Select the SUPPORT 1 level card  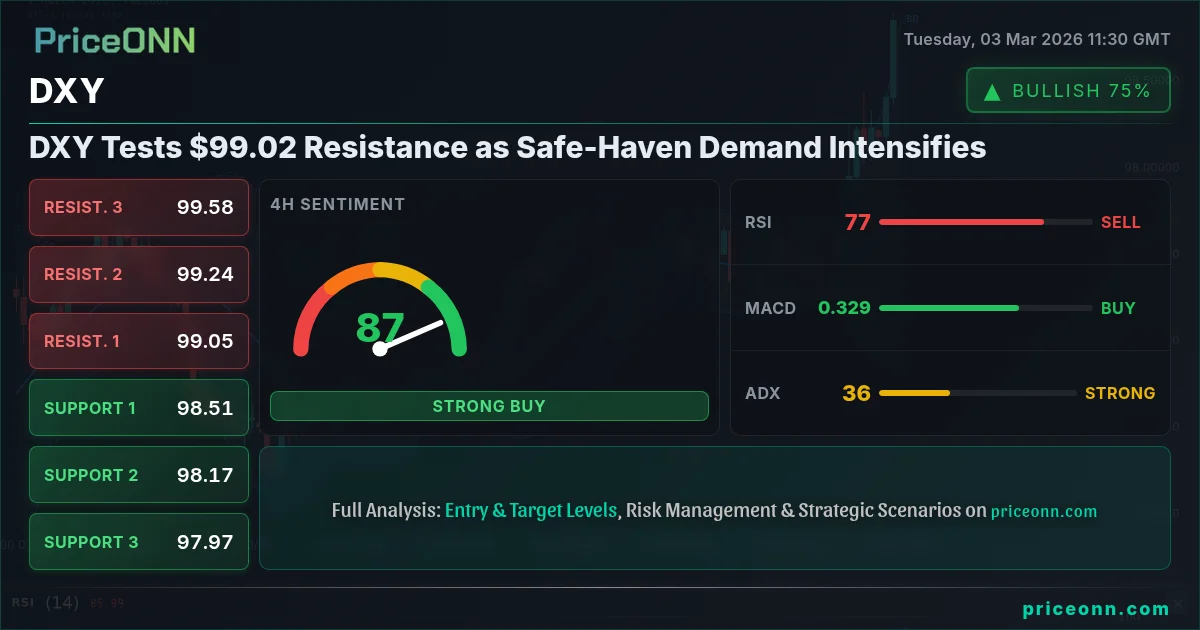click(139, 408)
